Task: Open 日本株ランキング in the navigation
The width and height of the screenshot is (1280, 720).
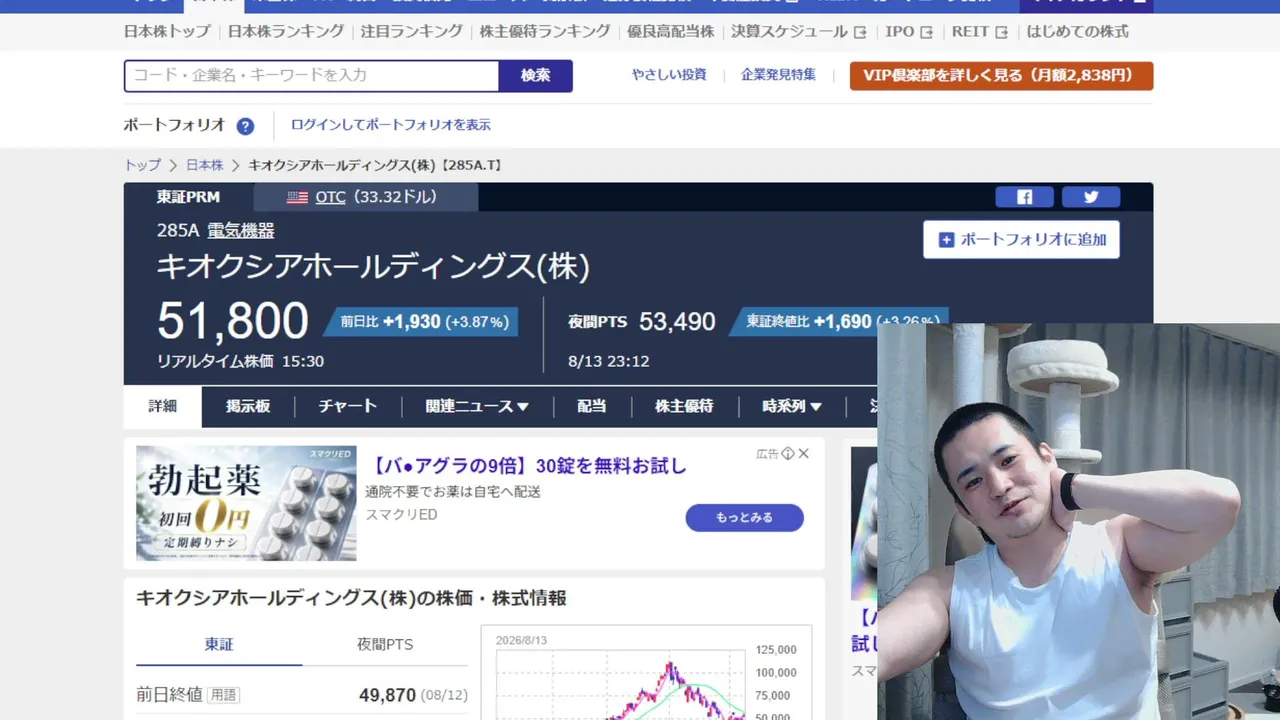Action: (x=286, y=32)
